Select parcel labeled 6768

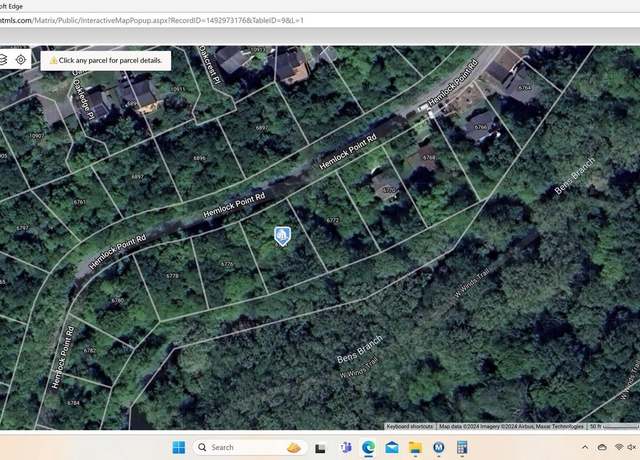(x=429, y=158)
